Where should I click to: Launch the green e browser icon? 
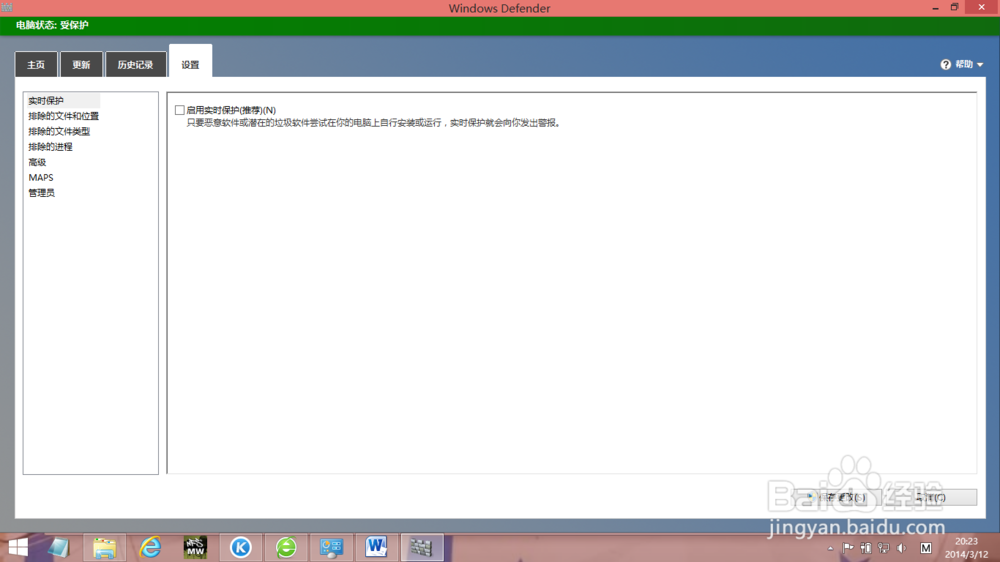(x=286, y=547)
